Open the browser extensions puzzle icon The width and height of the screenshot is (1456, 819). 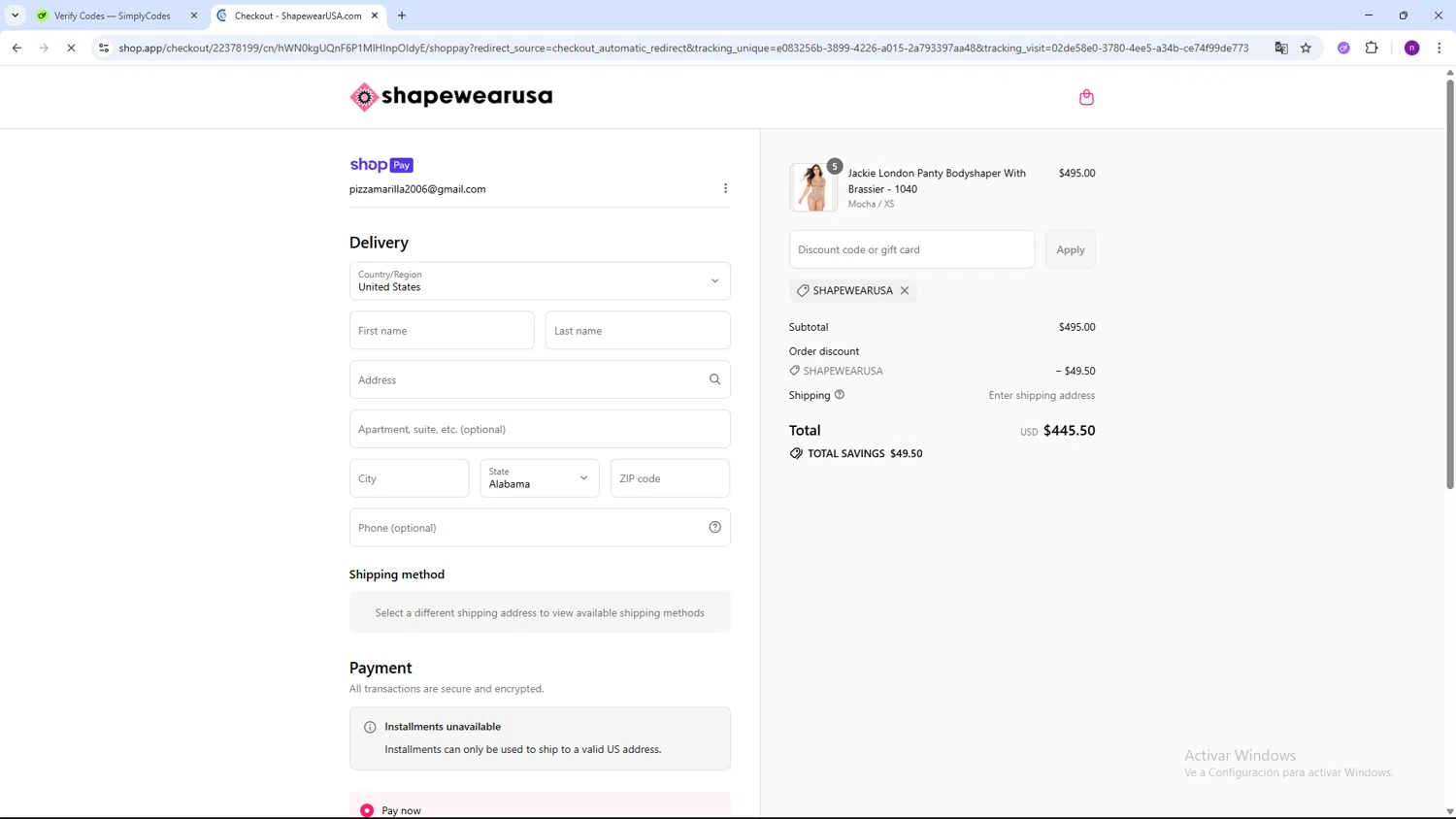1372,48
